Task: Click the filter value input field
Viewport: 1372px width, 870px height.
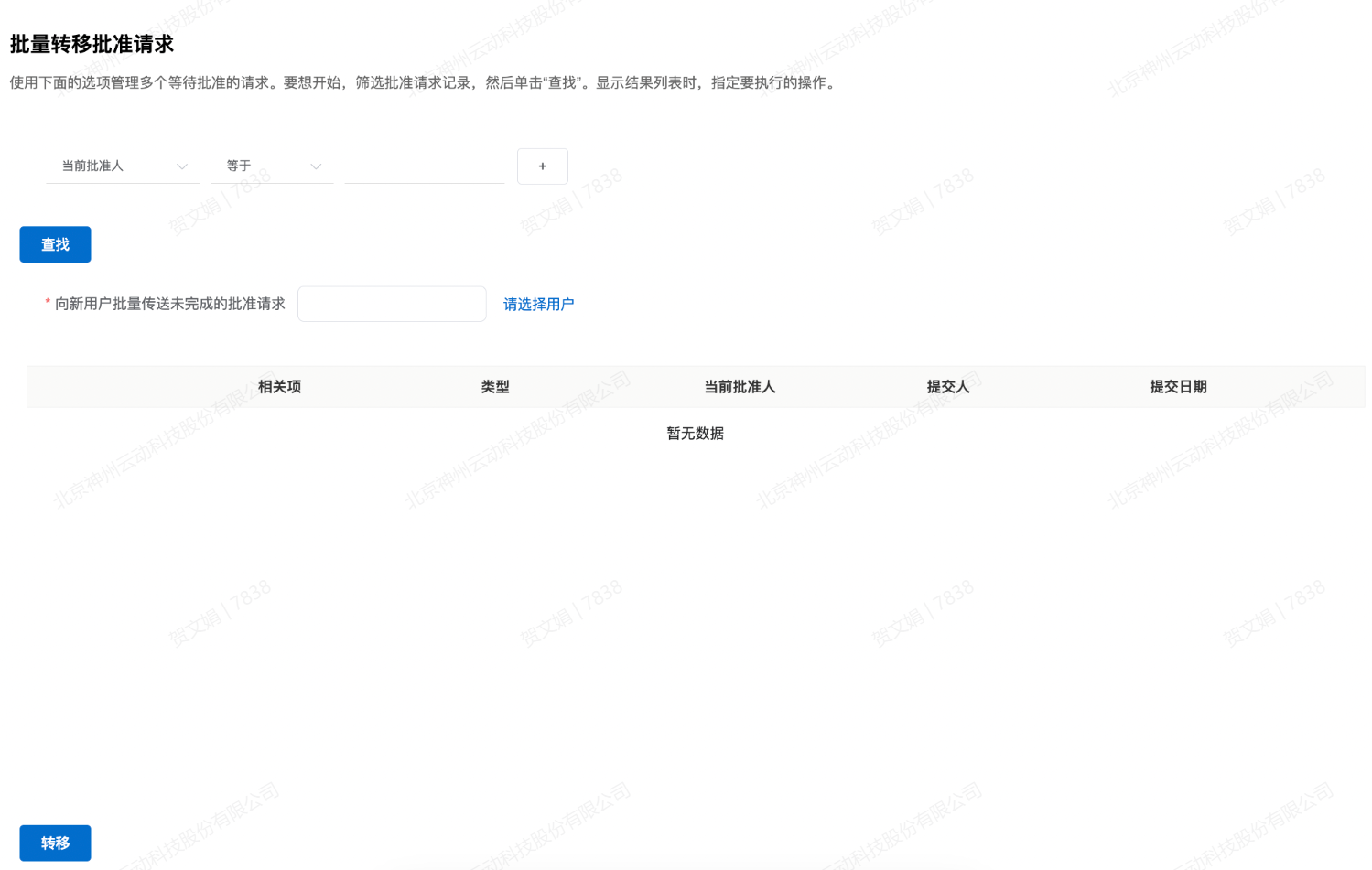Action: 424,166
